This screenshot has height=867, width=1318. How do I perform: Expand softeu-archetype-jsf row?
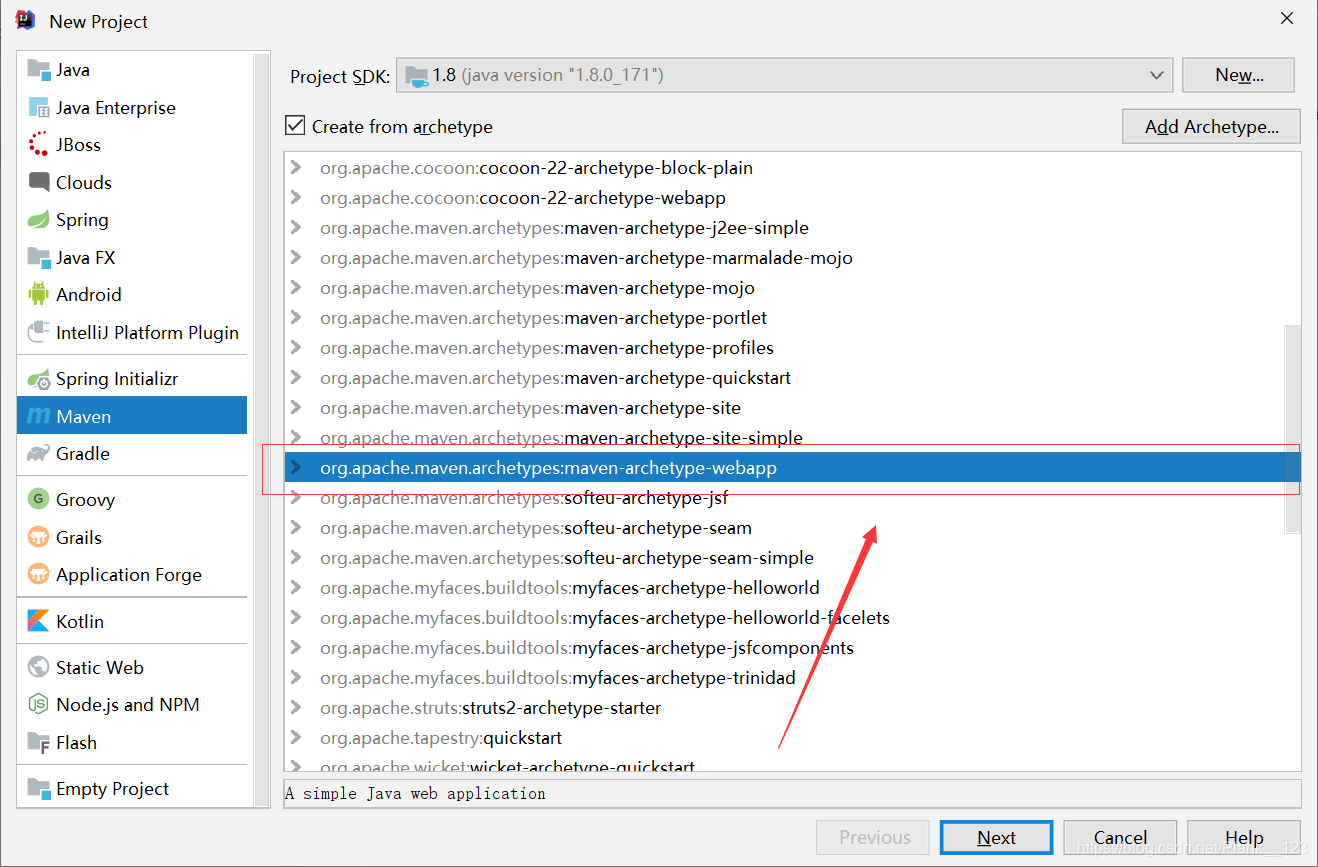tap(295, 498)
